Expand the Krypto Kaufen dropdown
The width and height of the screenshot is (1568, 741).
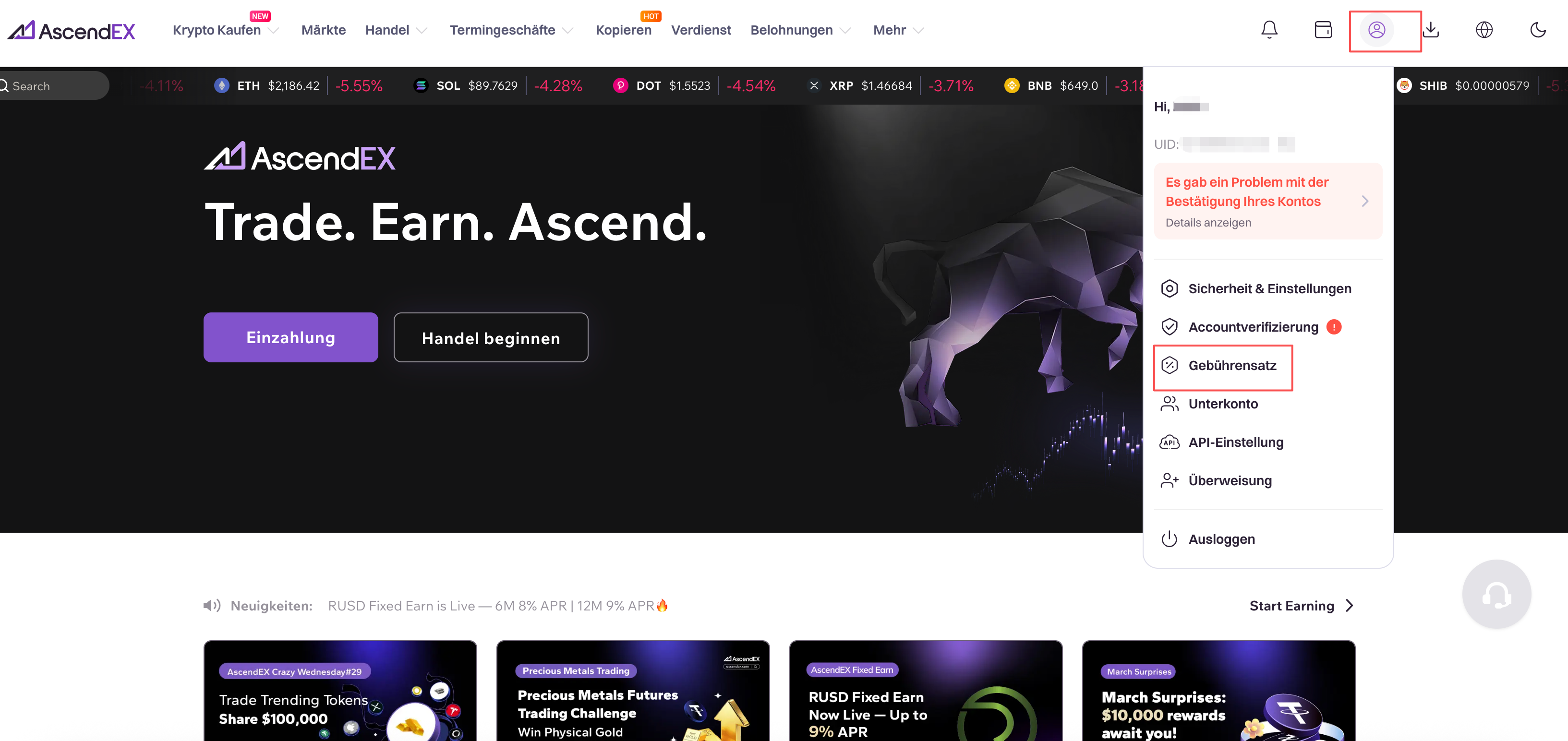tap(225, 30)
